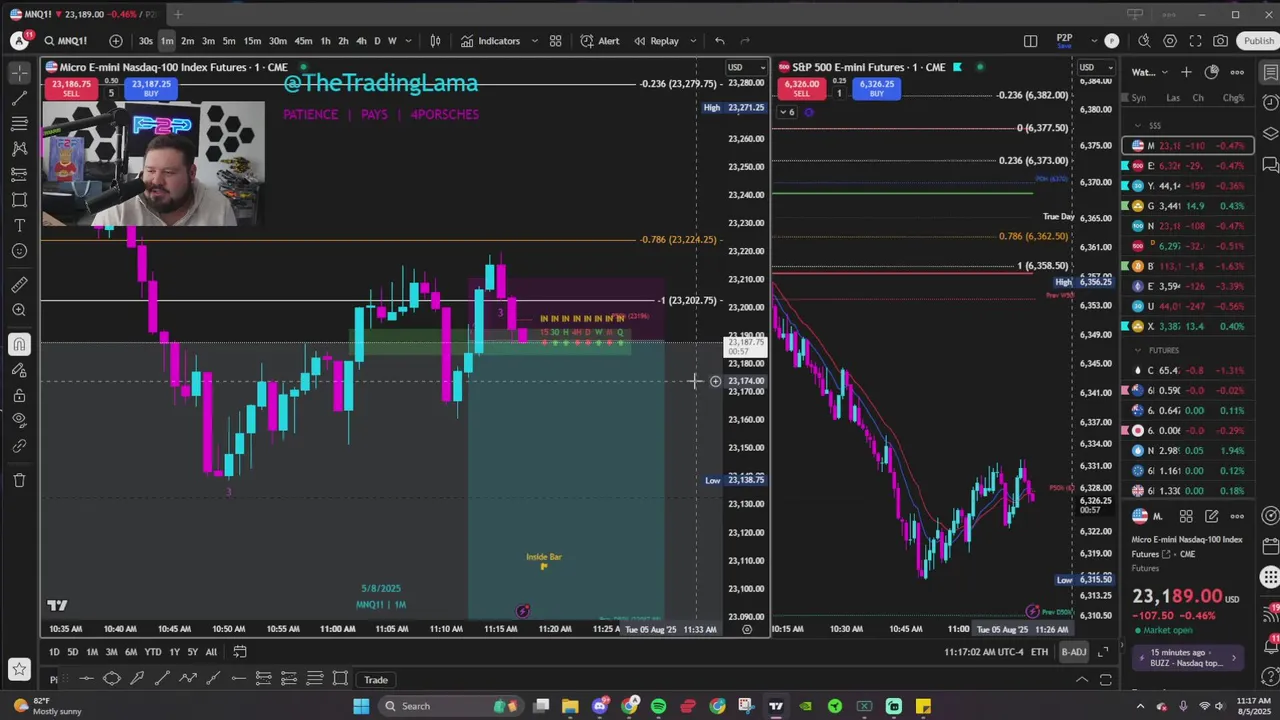Click the 6,326.25 BUY button on S&P chart
The width and height of the screenshot is (1280, 720).
pos(876,88)
